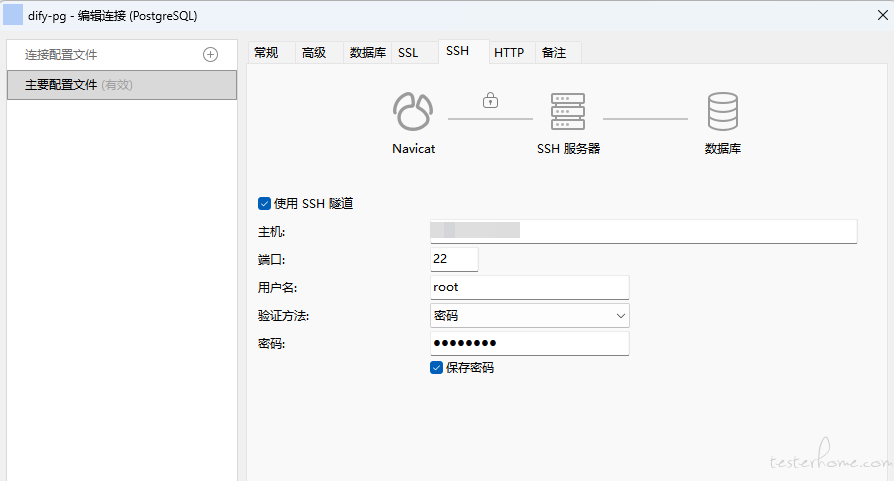Click the 用户名 field containing root
The width and height of the screenshot is (894, 481).
tap(530, 287)
